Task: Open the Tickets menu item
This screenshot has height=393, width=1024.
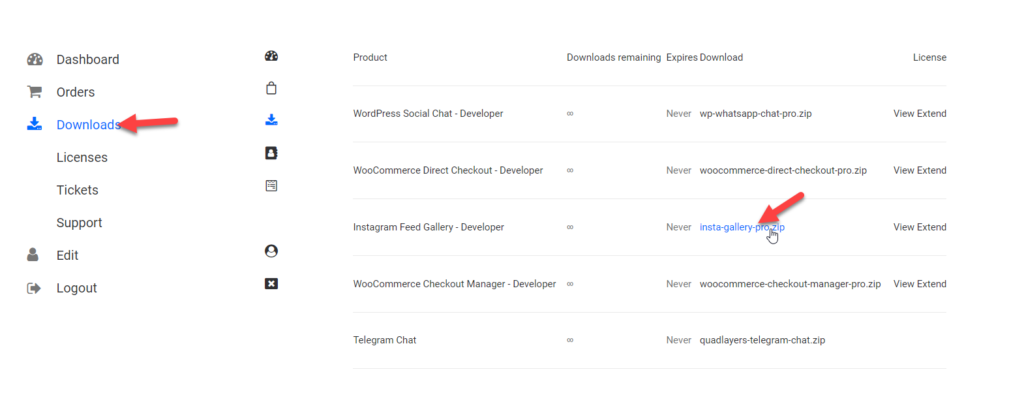Action: (77, 190)
